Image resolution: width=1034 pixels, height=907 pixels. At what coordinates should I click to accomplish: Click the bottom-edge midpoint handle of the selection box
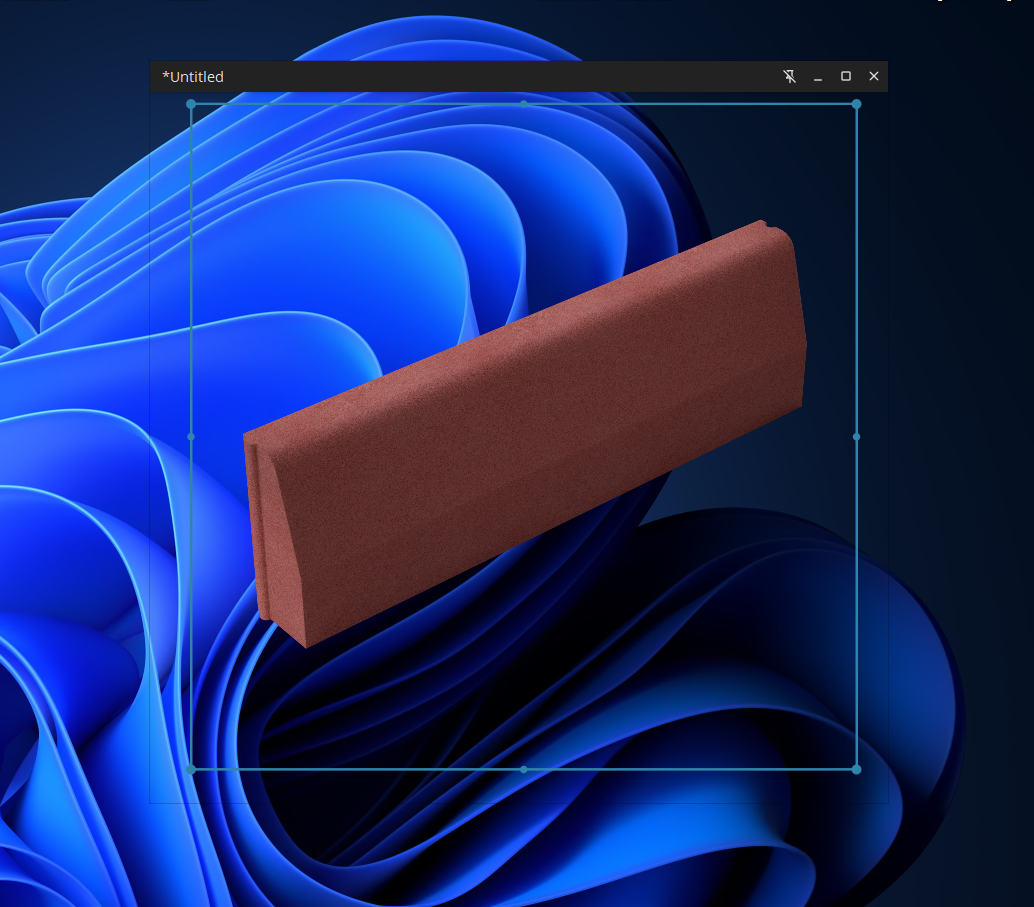click(524, 769)
